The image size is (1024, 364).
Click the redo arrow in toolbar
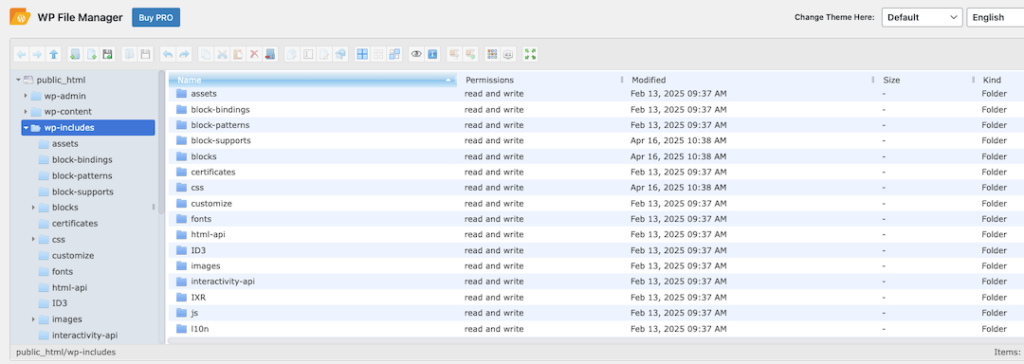[185, 54]
